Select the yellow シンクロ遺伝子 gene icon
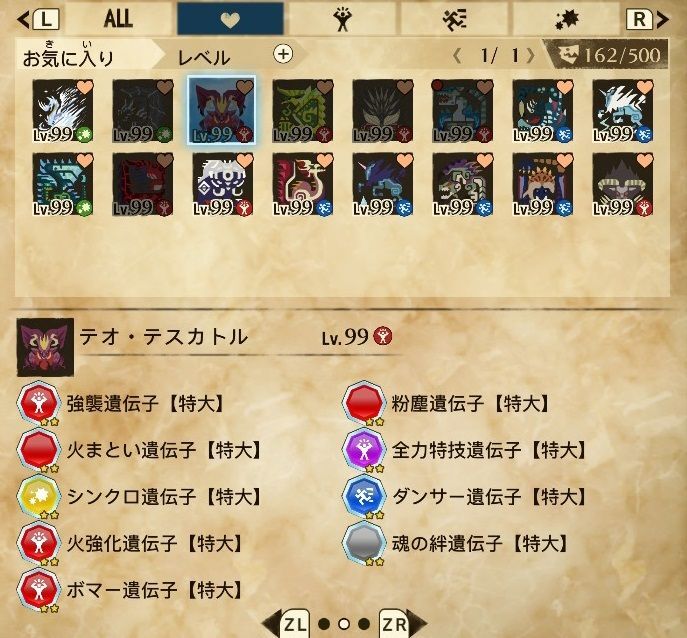Image resolution: width=687 pixels, height=638 pixels. click(39, 497)
